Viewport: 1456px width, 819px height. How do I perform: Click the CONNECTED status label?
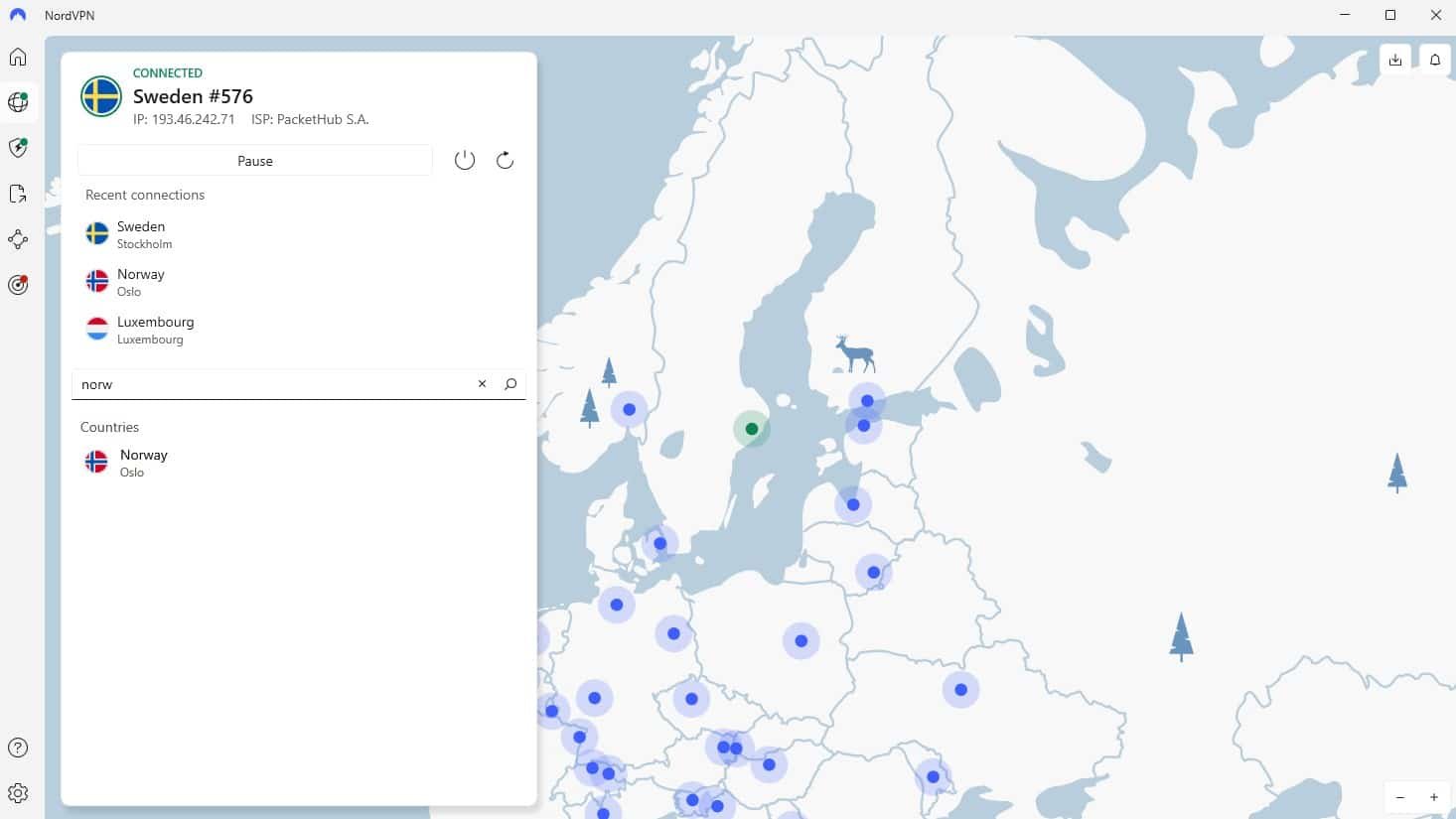168,73
